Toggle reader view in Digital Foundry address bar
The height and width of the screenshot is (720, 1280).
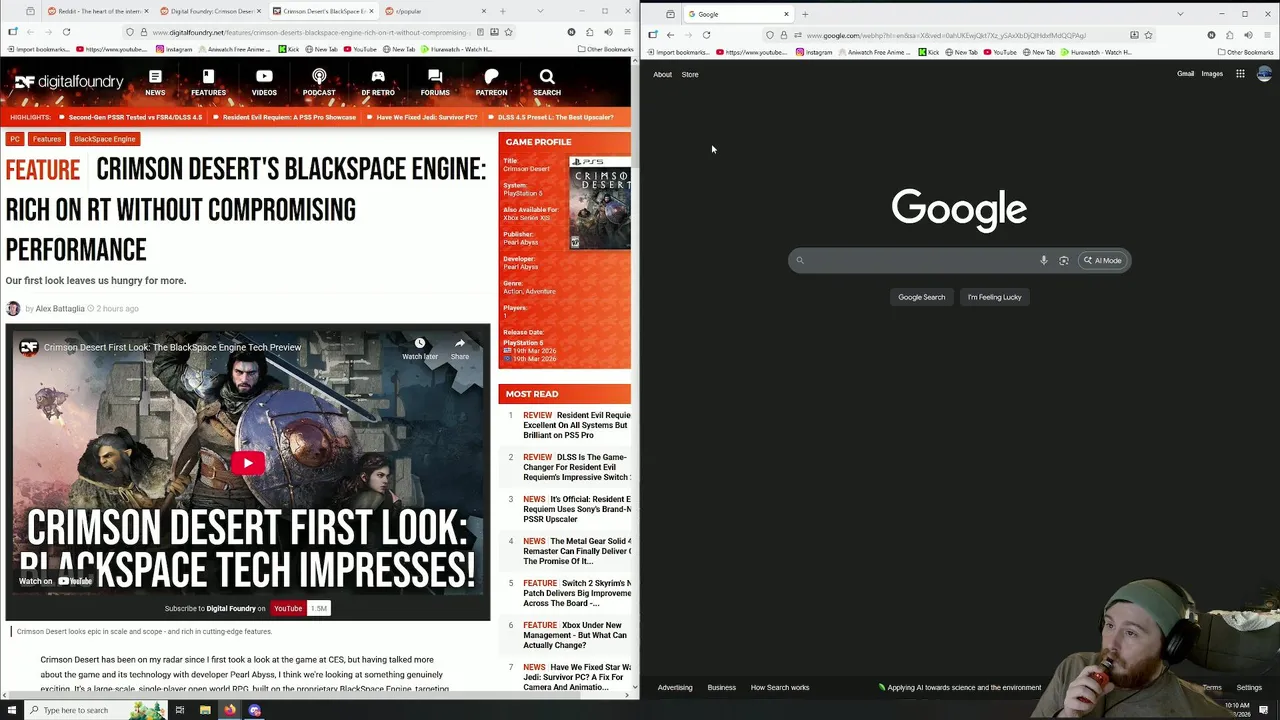point(481,32)
